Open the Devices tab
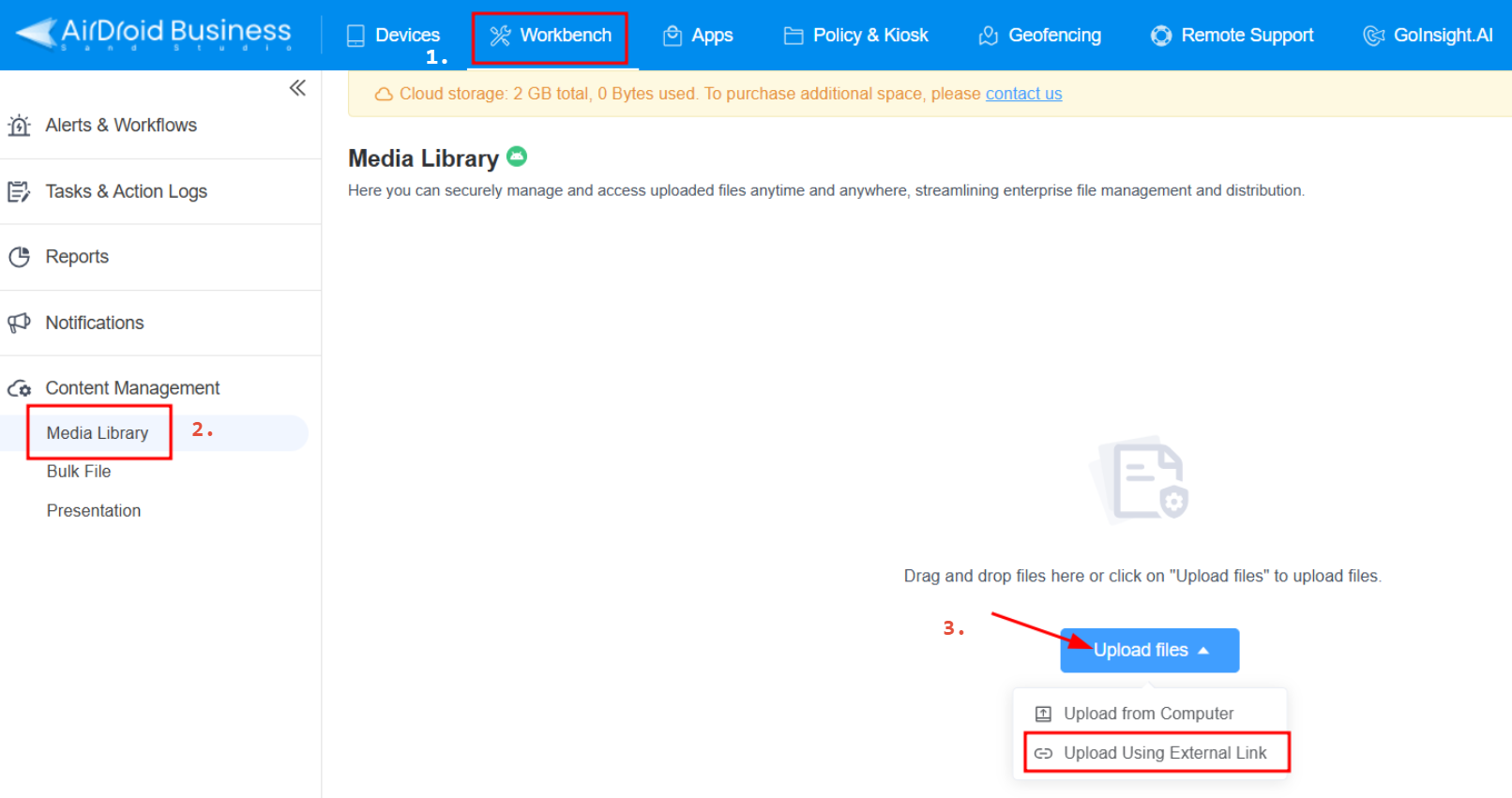Image resolution: width=1512 pixels, height=798 pixels. [393, 36]
